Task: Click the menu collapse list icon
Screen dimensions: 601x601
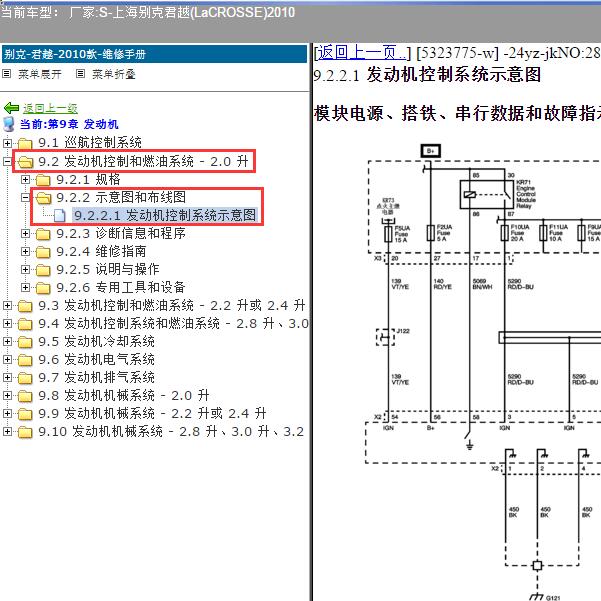Action: 80,74
